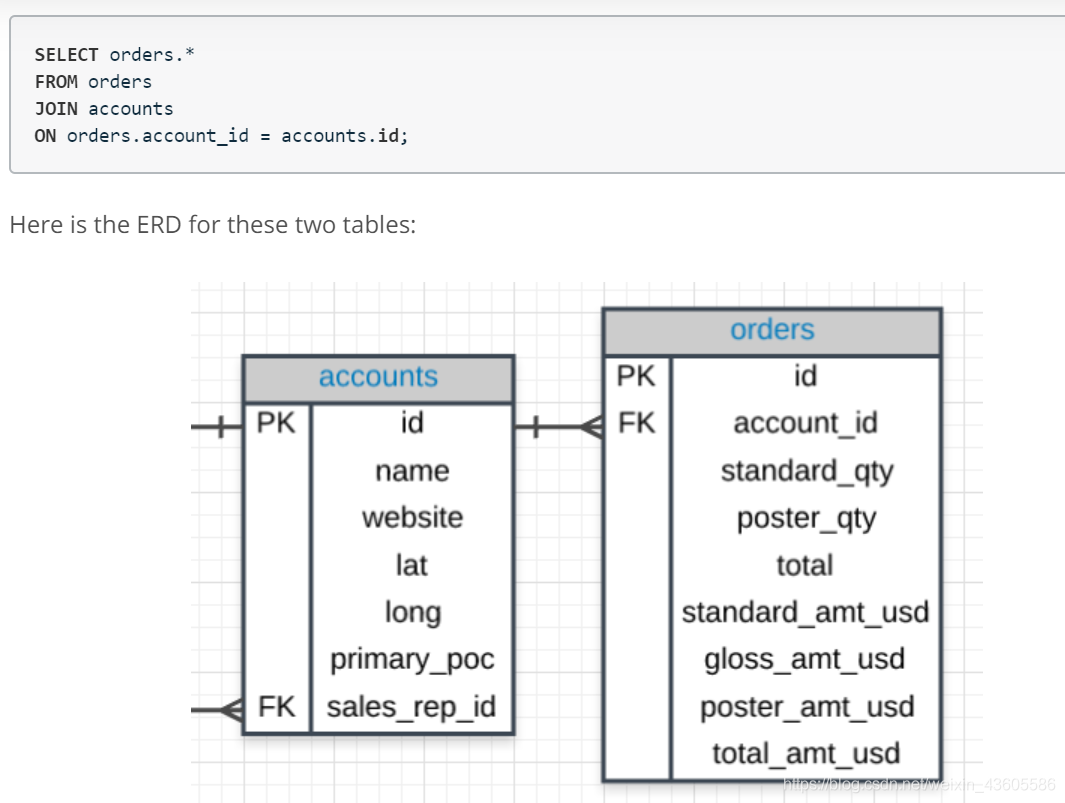Select the standard_qty field in orders
This screenshot has height=803, width=1065.
[x=806, y=471]
